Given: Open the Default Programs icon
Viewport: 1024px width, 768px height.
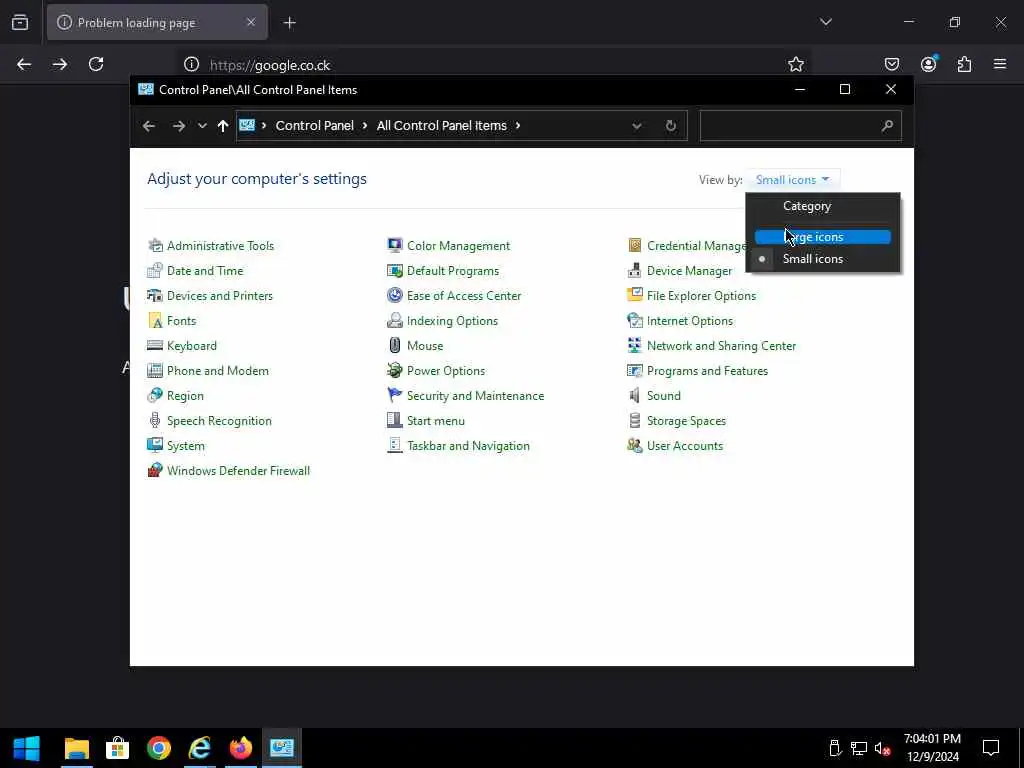Looking at the screenshot, I should tap(394, 270).
